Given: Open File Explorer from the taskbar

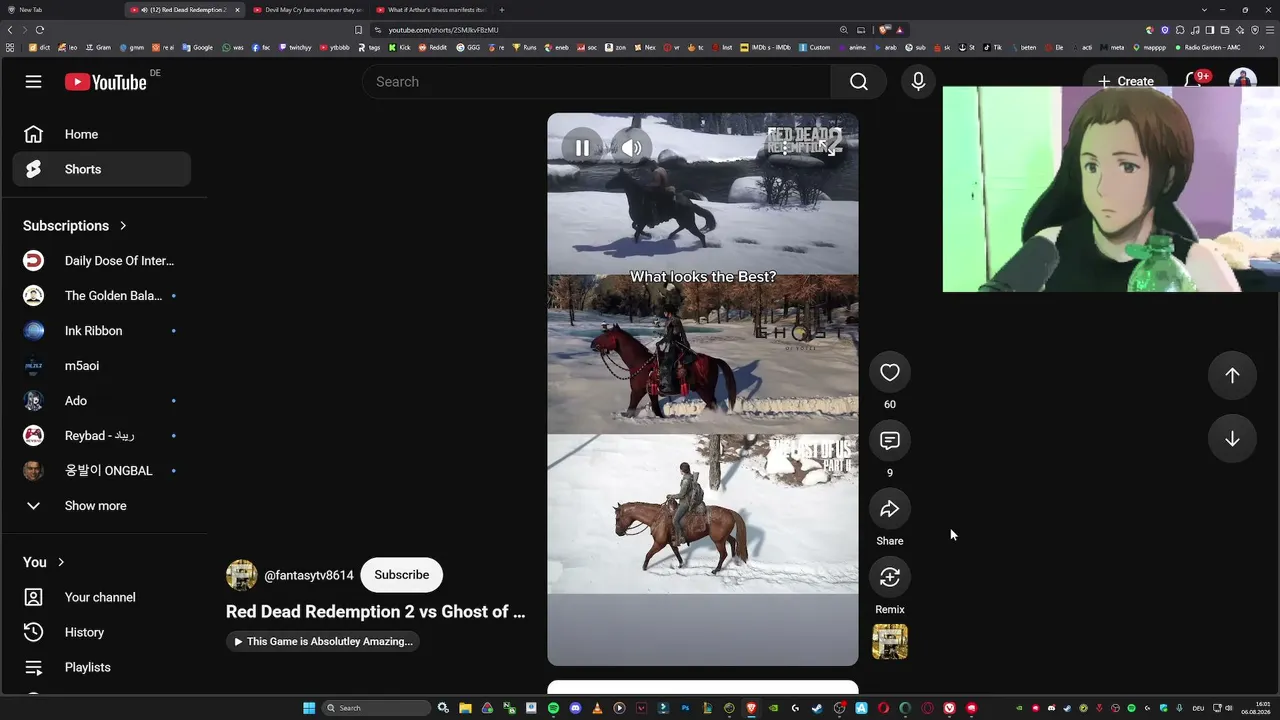Looking at the screenshot, I should (465, 708).
